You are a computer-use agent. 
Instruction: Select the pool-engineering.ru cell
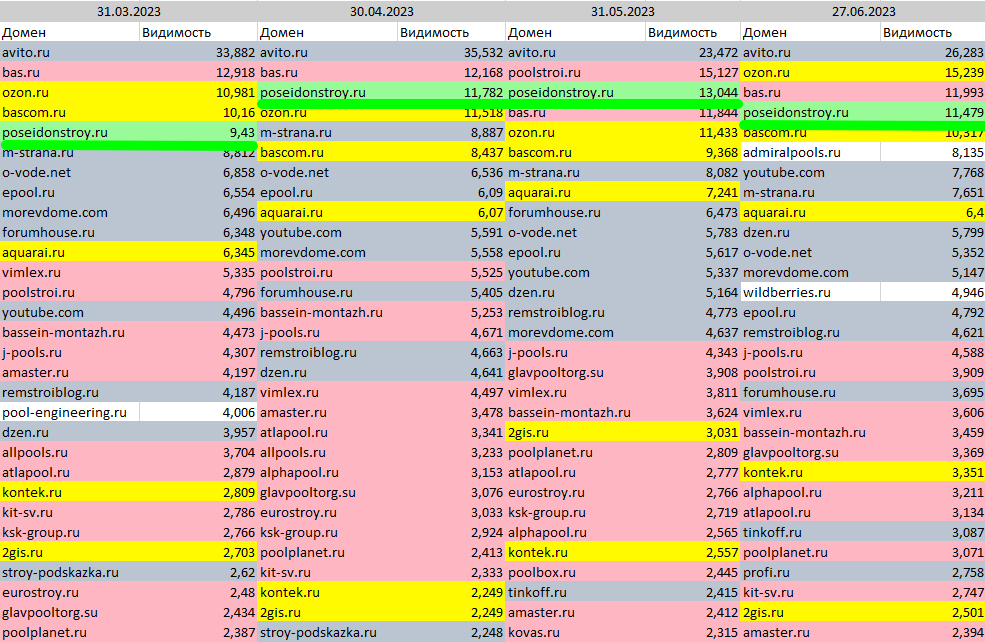click(70, 412)
